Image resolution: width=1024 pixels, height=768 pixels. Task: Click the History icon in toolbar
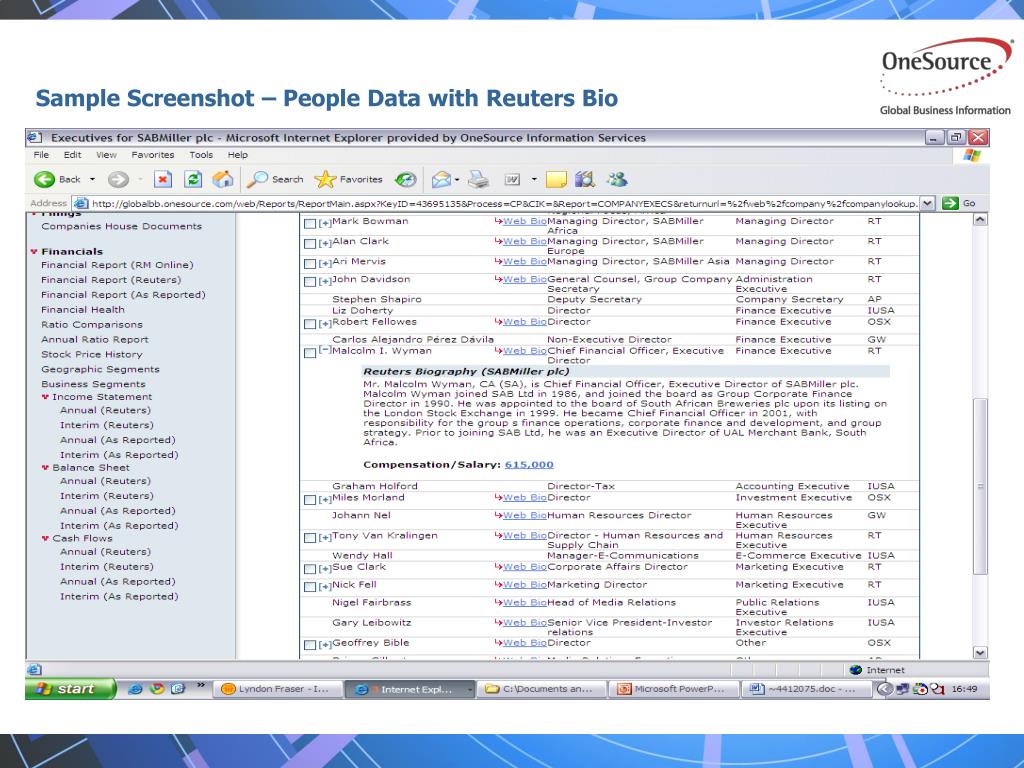tap(406, 180)
